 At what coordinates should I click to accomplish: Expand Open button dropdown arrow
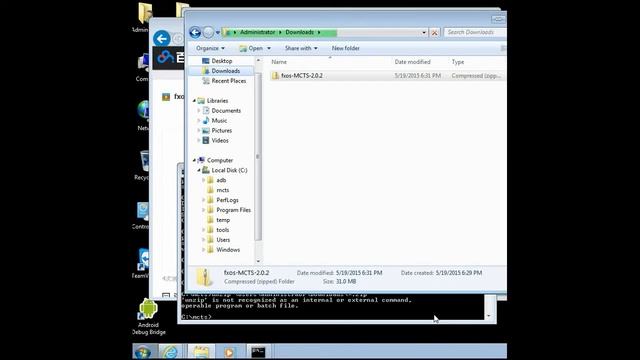pyautogui.click(x=269, y=48)
